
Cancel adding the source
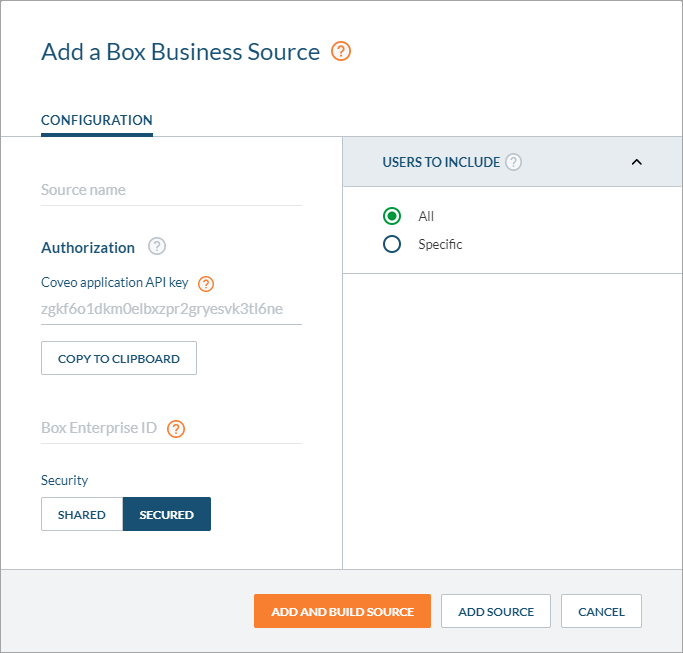click(x=601, y=612)
